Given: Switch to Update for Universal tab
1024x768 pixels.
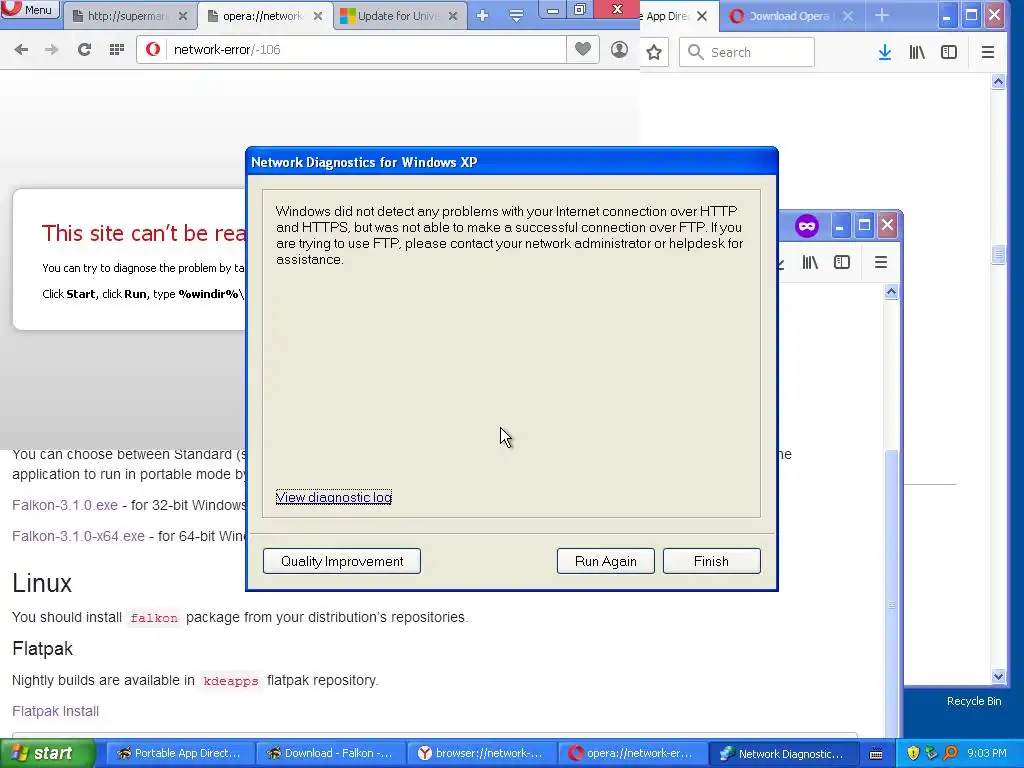Looking at the screenshot, I should coord(398,16).
